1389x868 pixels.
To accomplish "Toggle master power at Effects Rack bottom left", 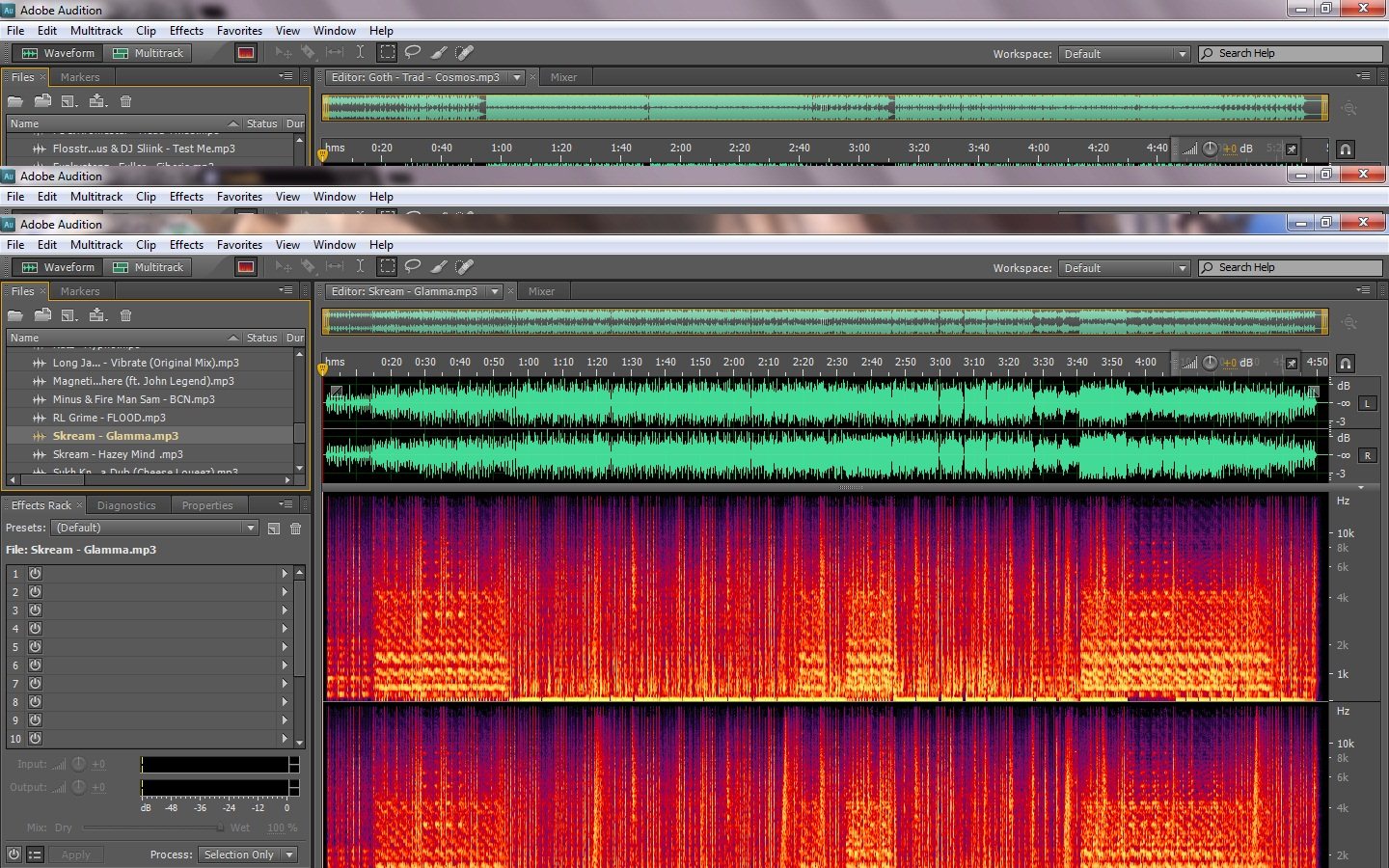I will coord(14,854).
